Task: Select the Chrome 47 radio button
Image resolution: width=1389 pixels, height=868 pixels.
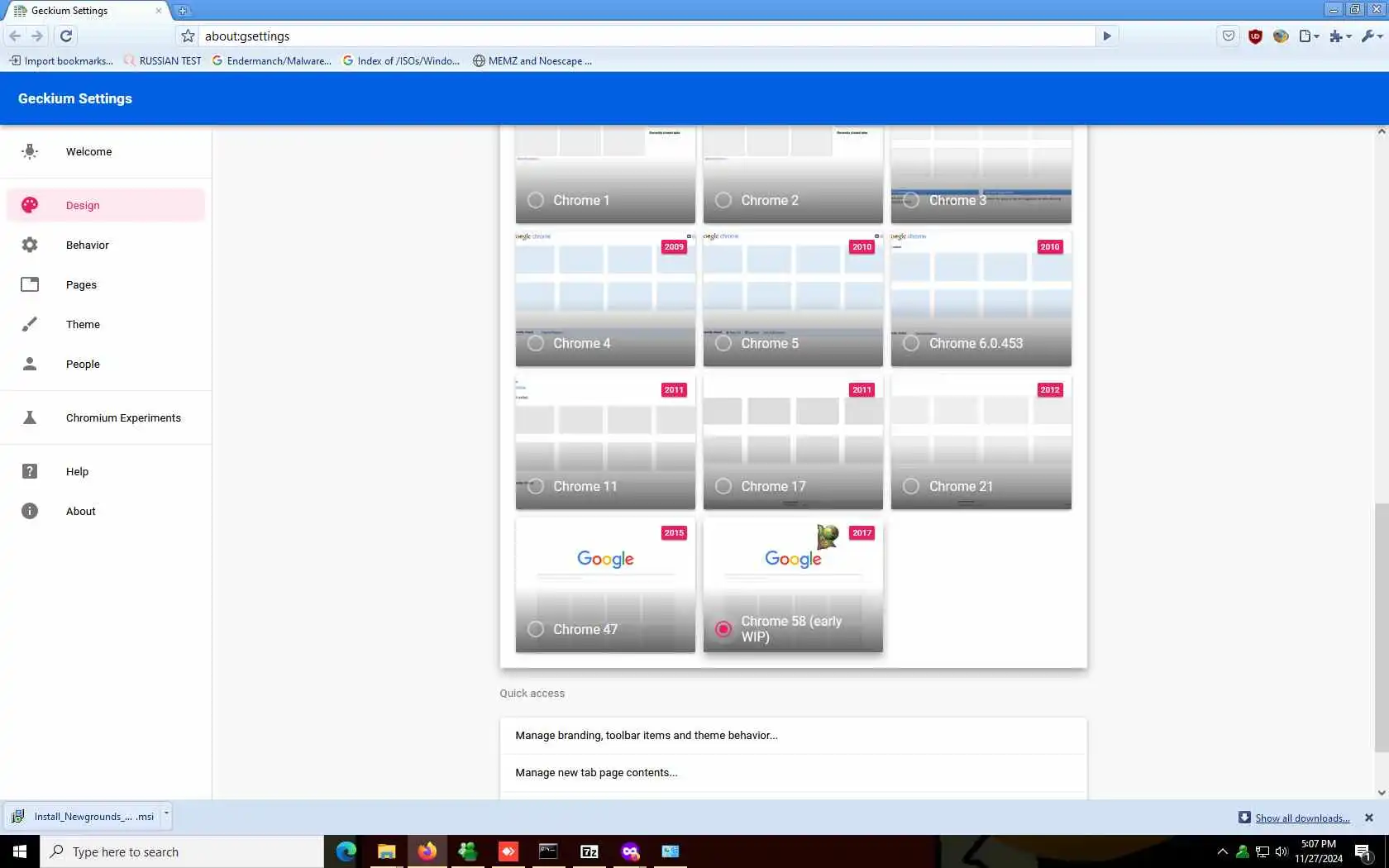Action: 536,629
